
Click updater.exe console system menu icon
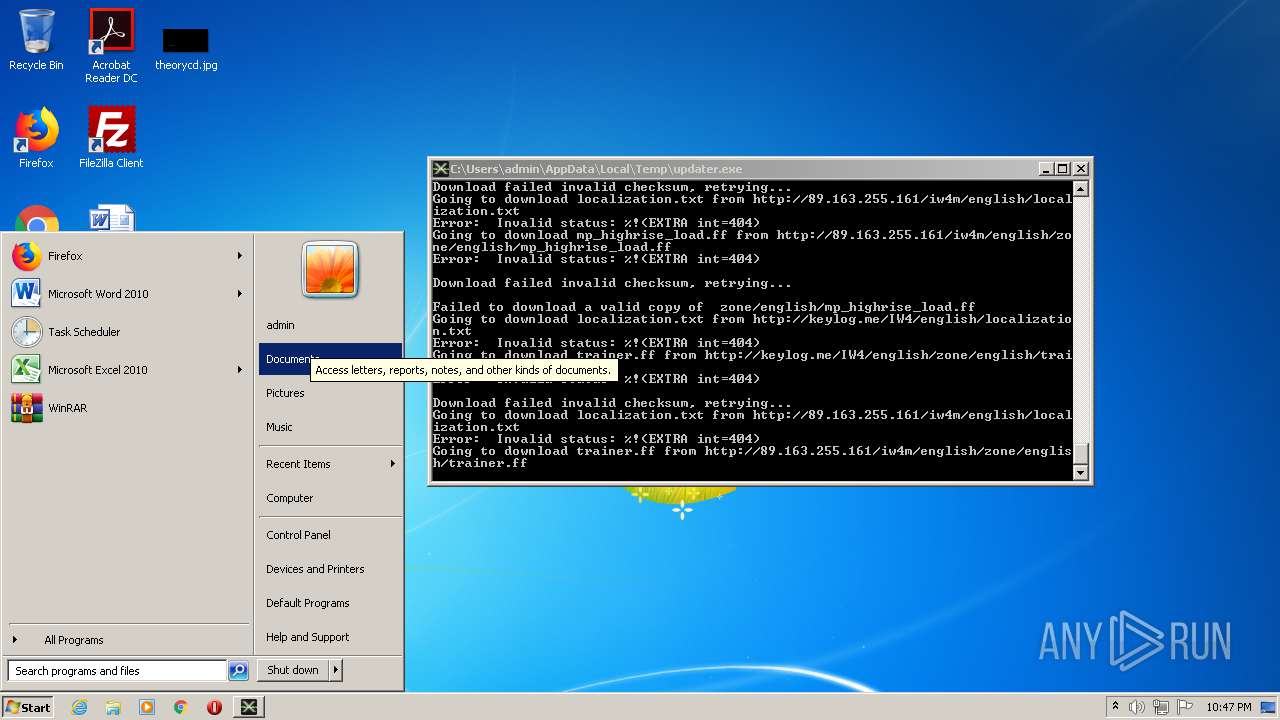(440, 169)
